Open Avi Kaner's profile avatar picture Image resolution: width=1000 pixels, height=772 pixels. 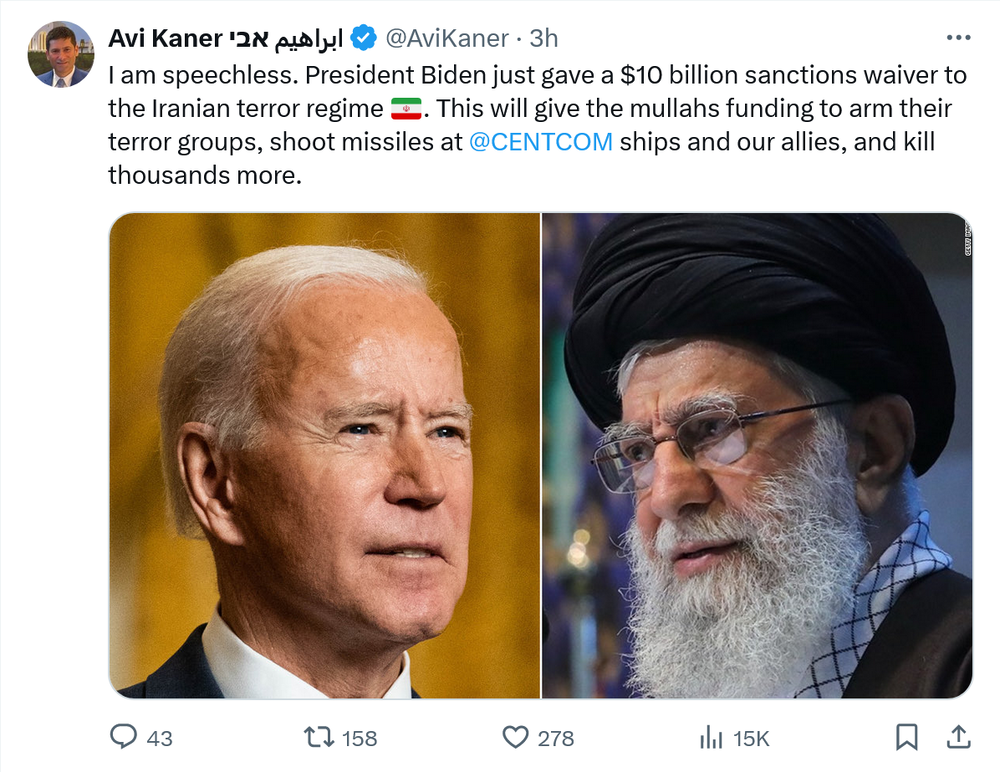tap(61, 54)
